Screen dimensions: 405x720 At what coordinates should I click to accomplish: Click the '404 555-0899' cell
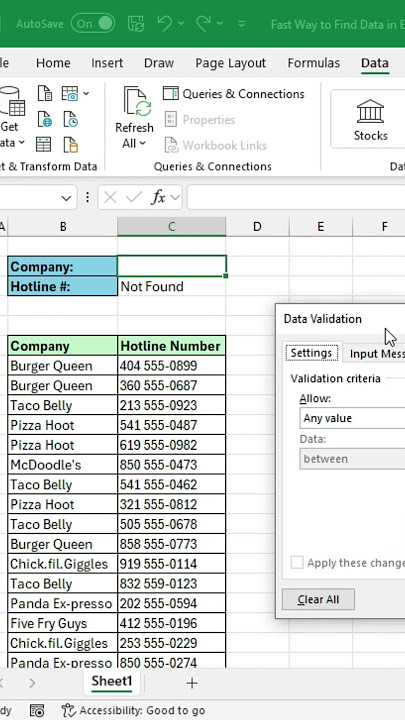tap(171, 366)
